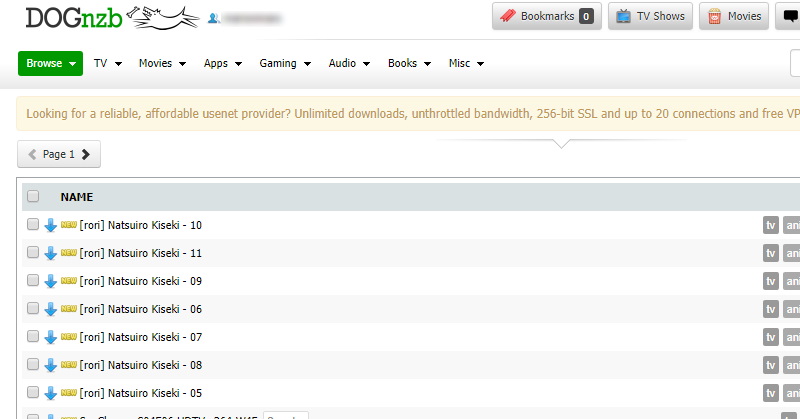Screen dimensions: 800x419
Task: Select checkbox for Natsuiro Kiseki - 07
Action: click(x=33, y=337)
